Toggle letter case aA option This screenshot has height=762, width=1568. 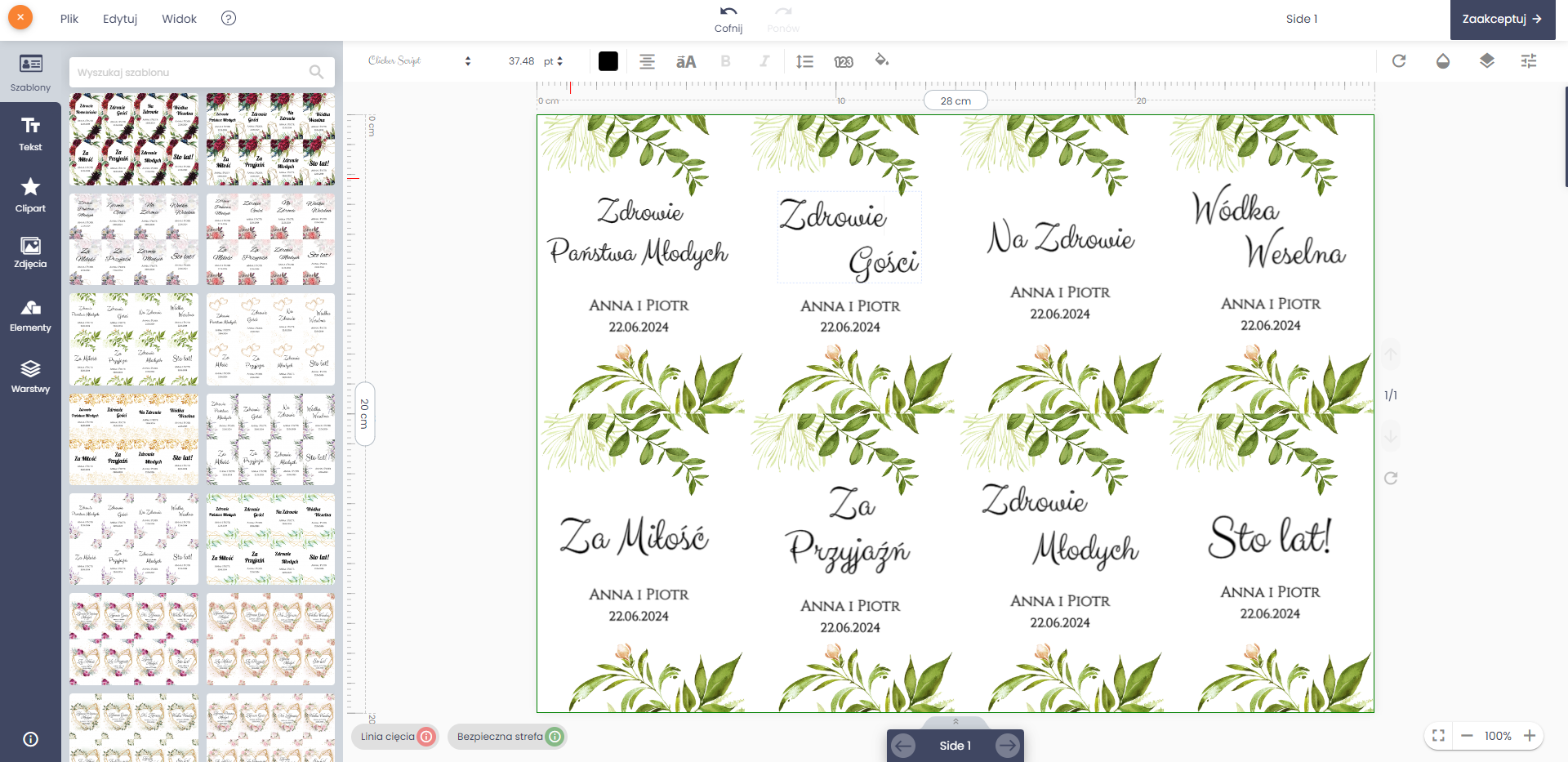click(686, 61)
